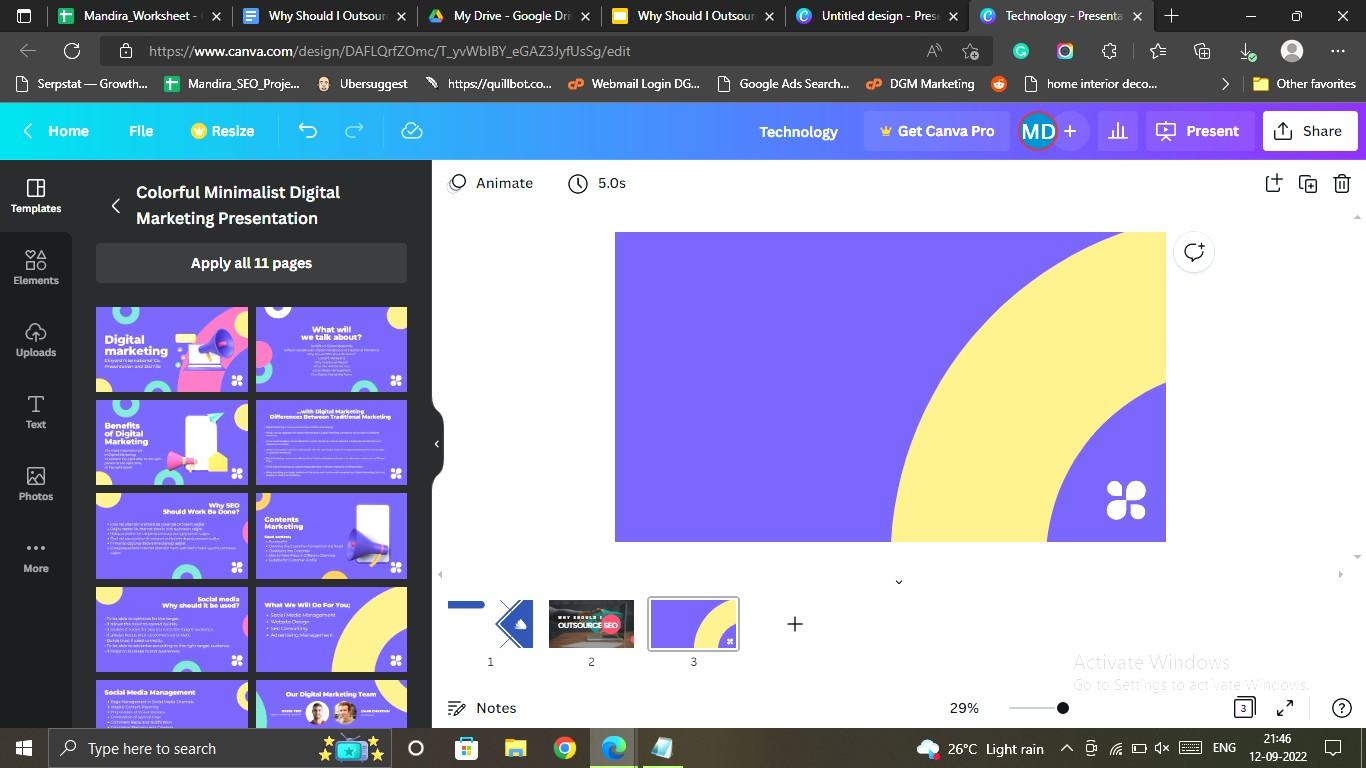Screen dimensions: 1366x768
Task: Click the Redo arrow in Canva toolbar
Action: click(354, 131)
